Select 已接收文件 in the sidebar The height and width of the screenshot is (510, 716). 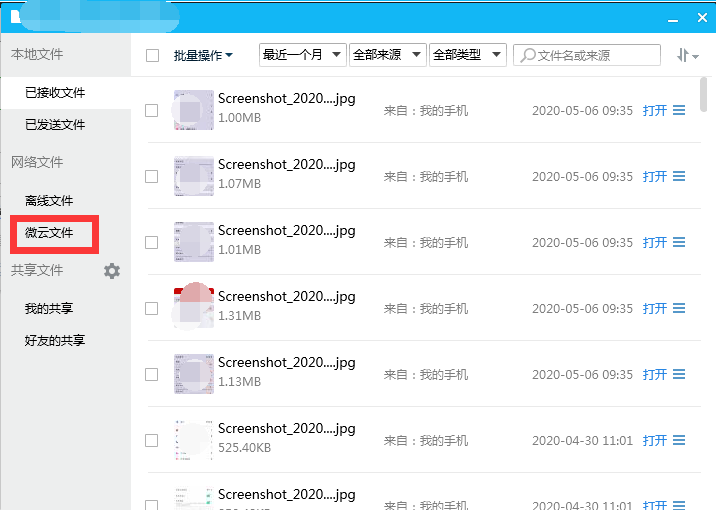pos(66,93)
